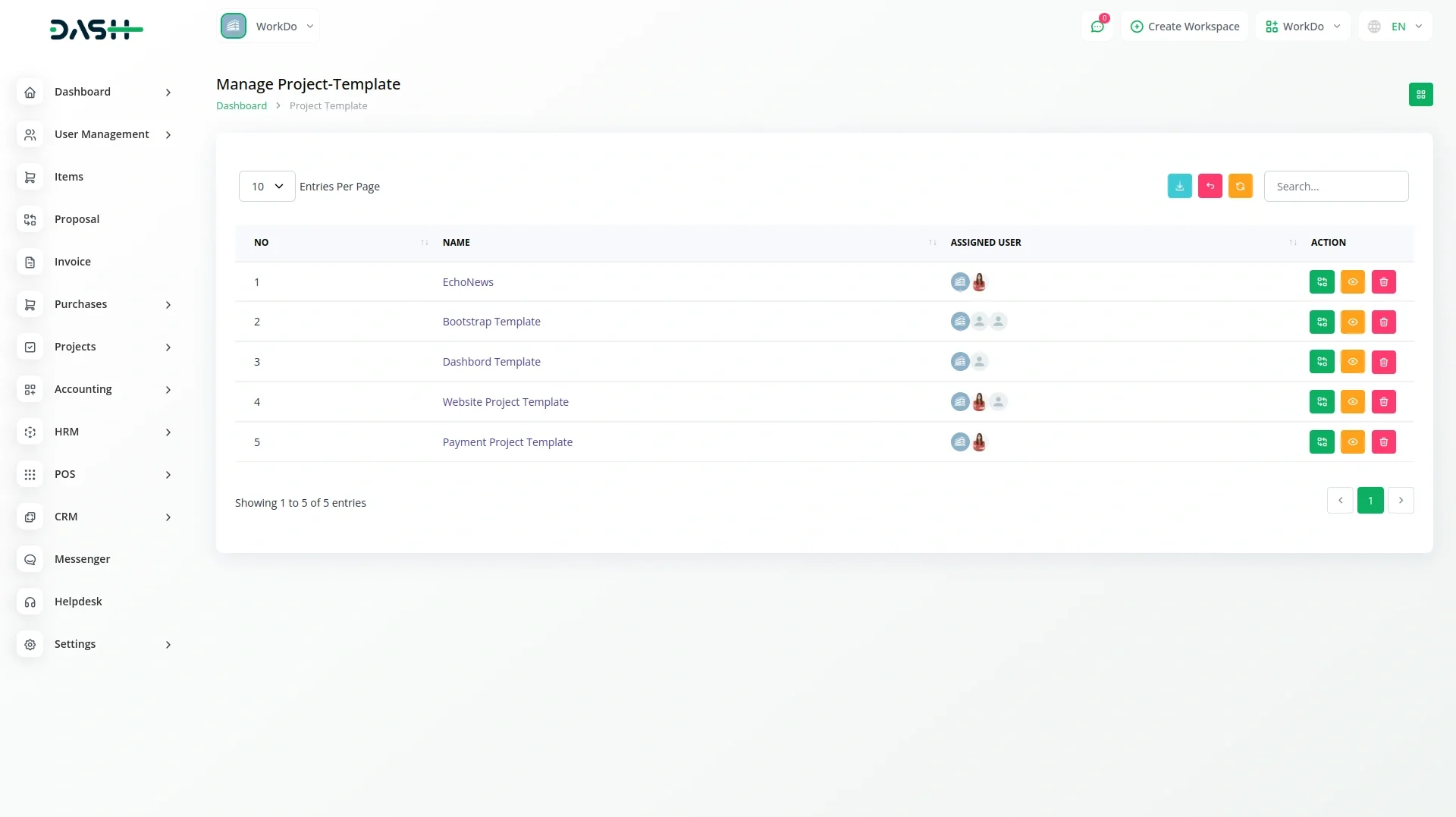The height and width of the screenshot is (817, 1456).
Task: View EchoNews details with eye icon
Action: 1352,282
